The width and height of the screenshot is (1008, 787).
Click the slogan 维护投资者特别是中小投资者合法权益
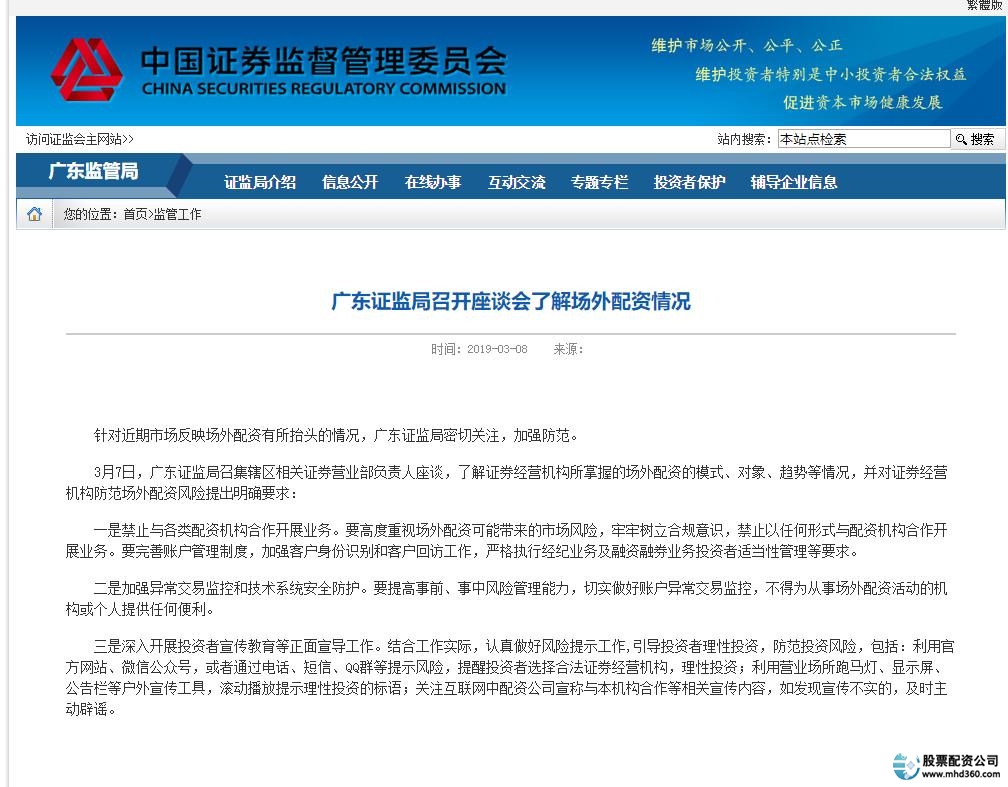click(831, 74)
